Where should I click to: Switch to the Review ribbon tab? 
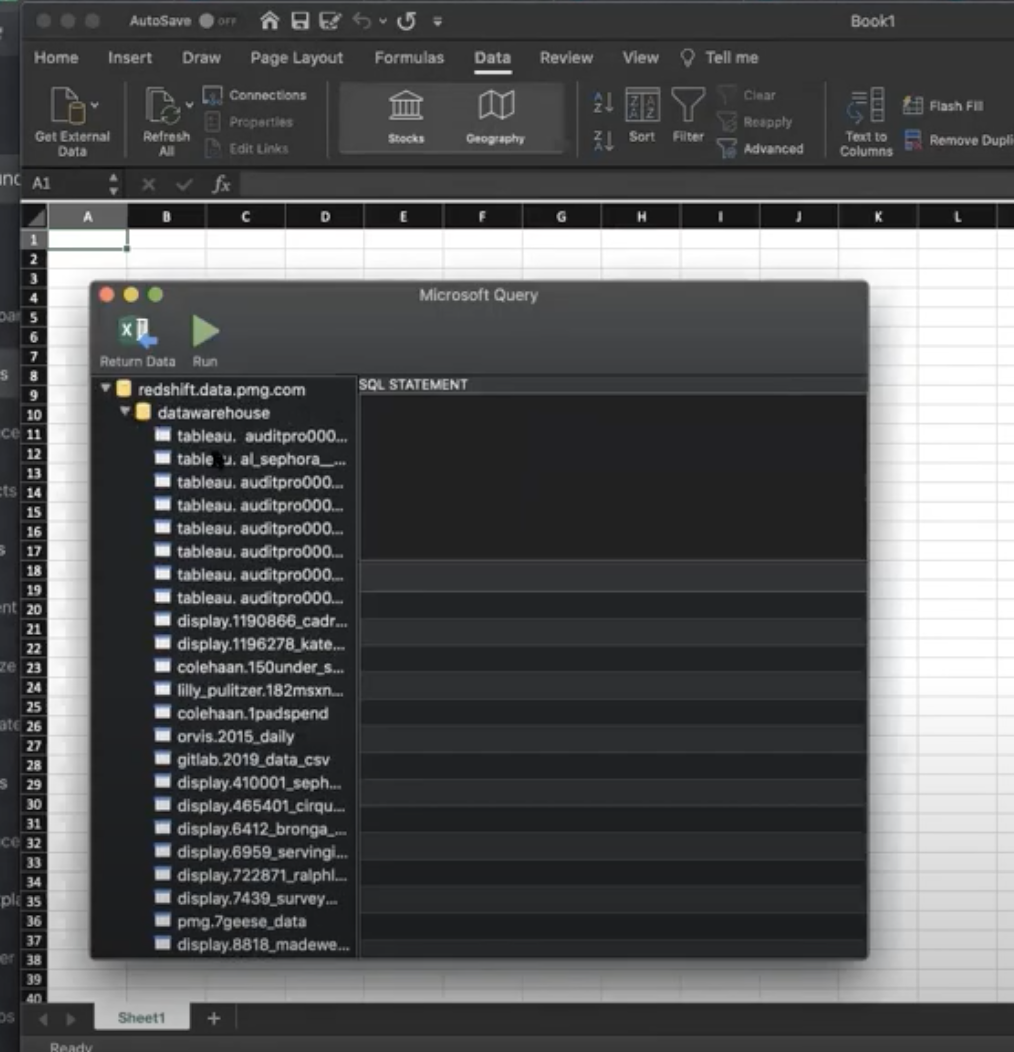(x=566, y=58)
